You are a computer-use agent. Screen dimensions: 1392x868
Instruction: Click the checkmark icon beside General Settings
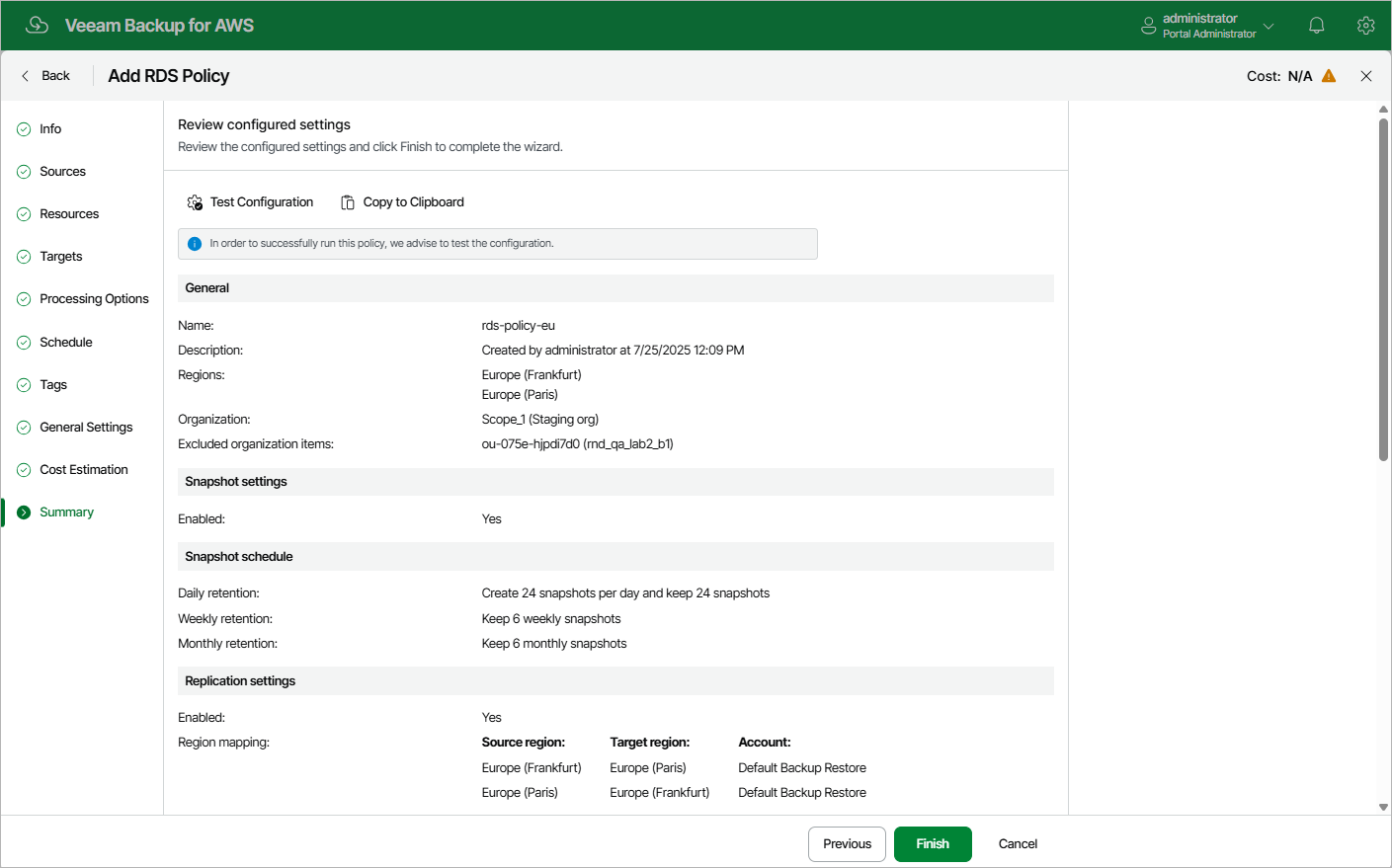tap(24, 428)
